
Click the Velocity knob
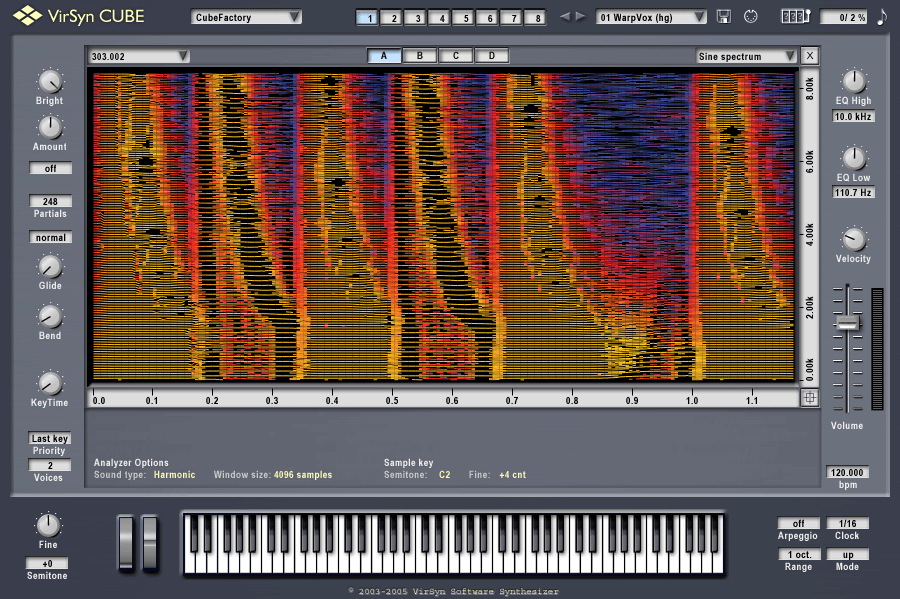click(854, 240)
